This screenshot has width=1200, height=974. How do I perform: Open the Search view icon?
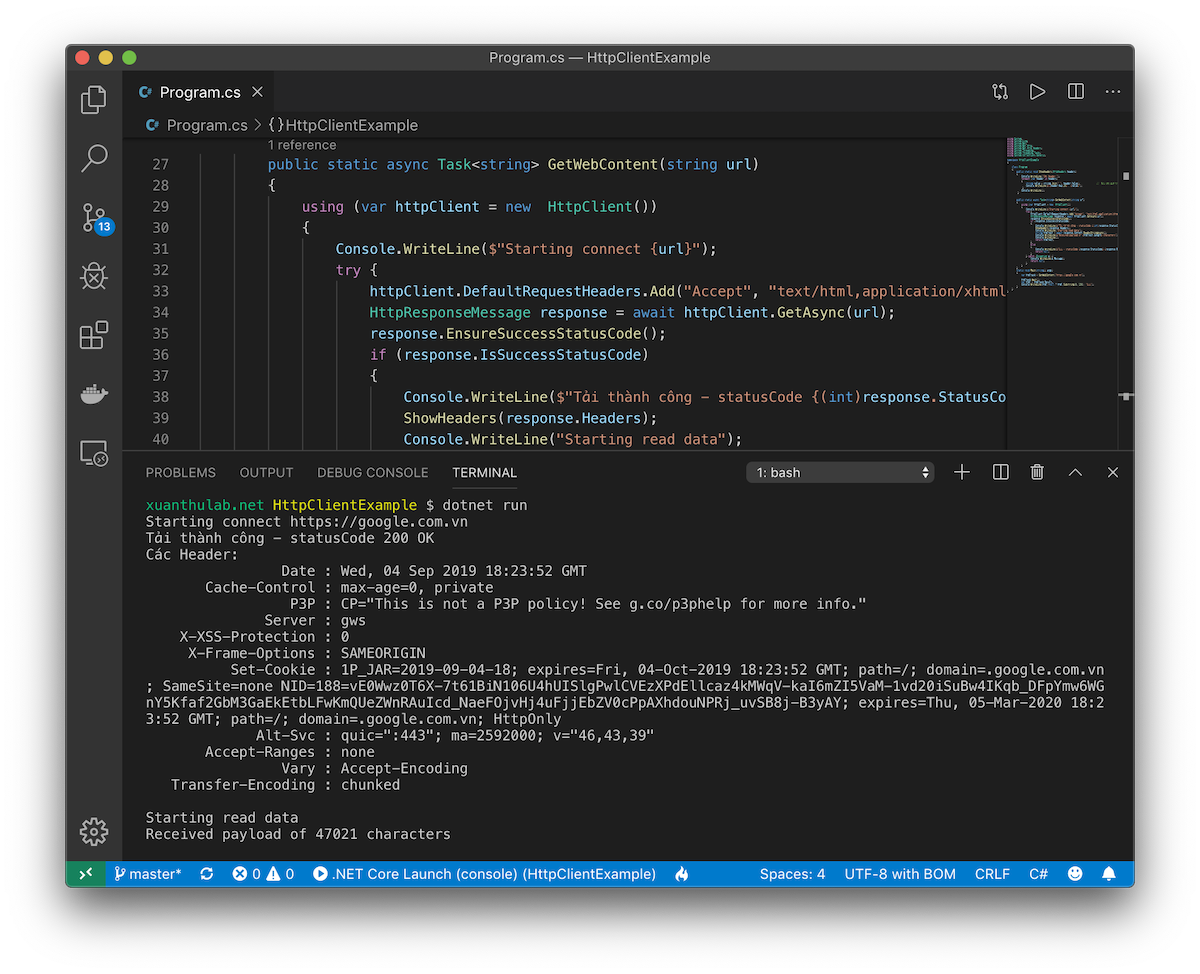(x=93, y=158)
